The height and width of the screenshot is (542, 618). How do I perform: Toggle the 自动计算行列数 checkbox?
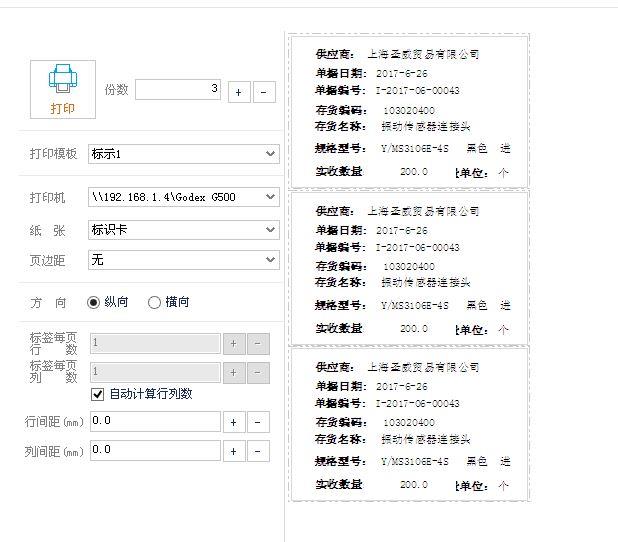tap(97, 394)
